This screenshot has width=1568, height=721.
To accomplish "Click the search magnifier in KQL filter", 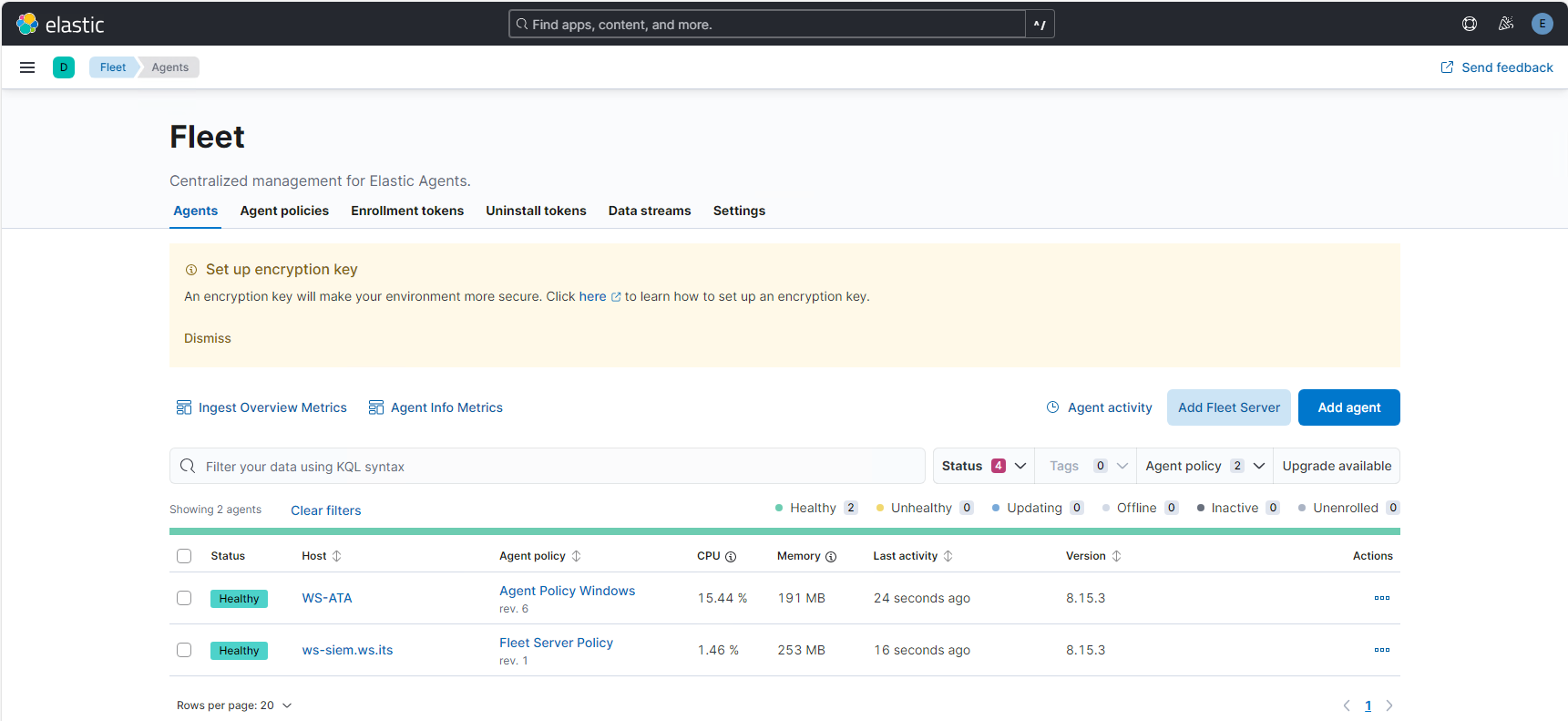I will pyautogui.click(x=188, y=466).
